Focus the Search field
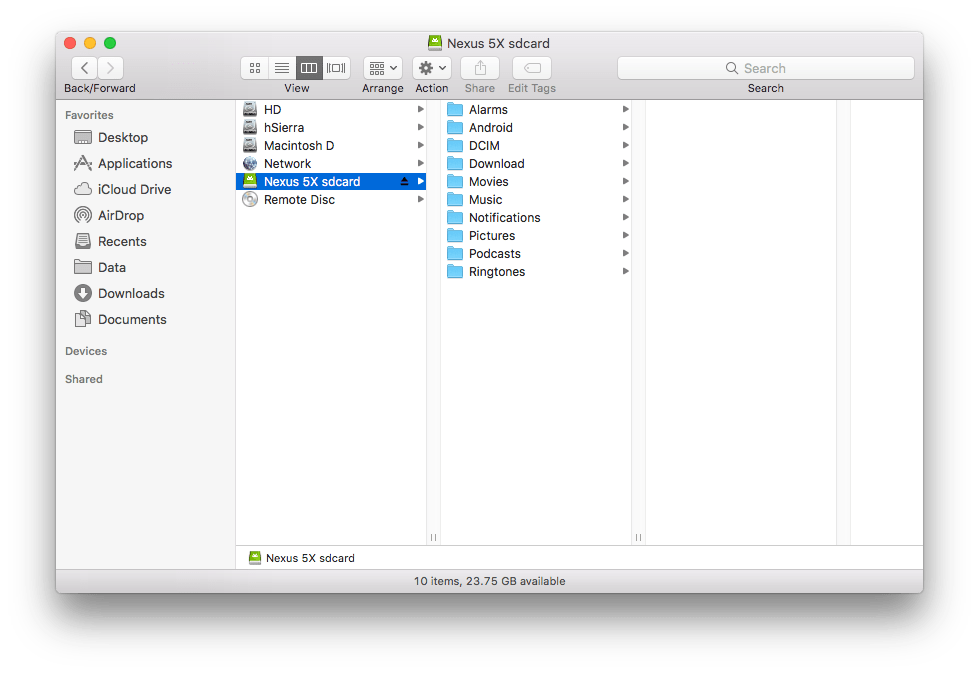The height and width of the screenshot is (673, 979). (x=765, y=68)
